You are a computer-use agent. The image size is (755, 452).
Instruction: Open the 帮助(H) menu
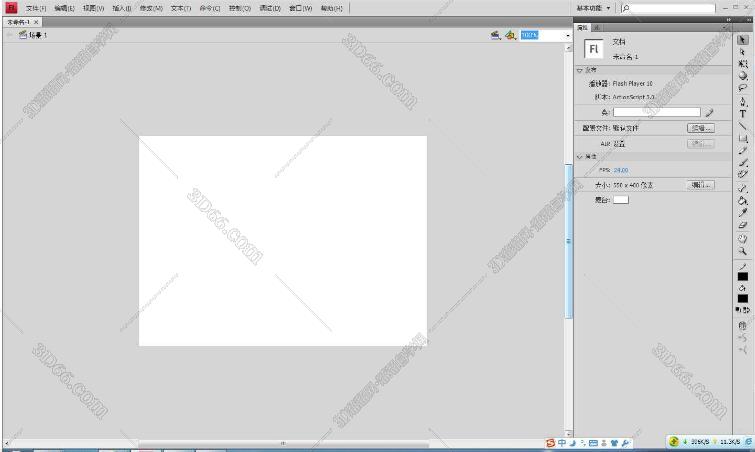tap(331, 8)
